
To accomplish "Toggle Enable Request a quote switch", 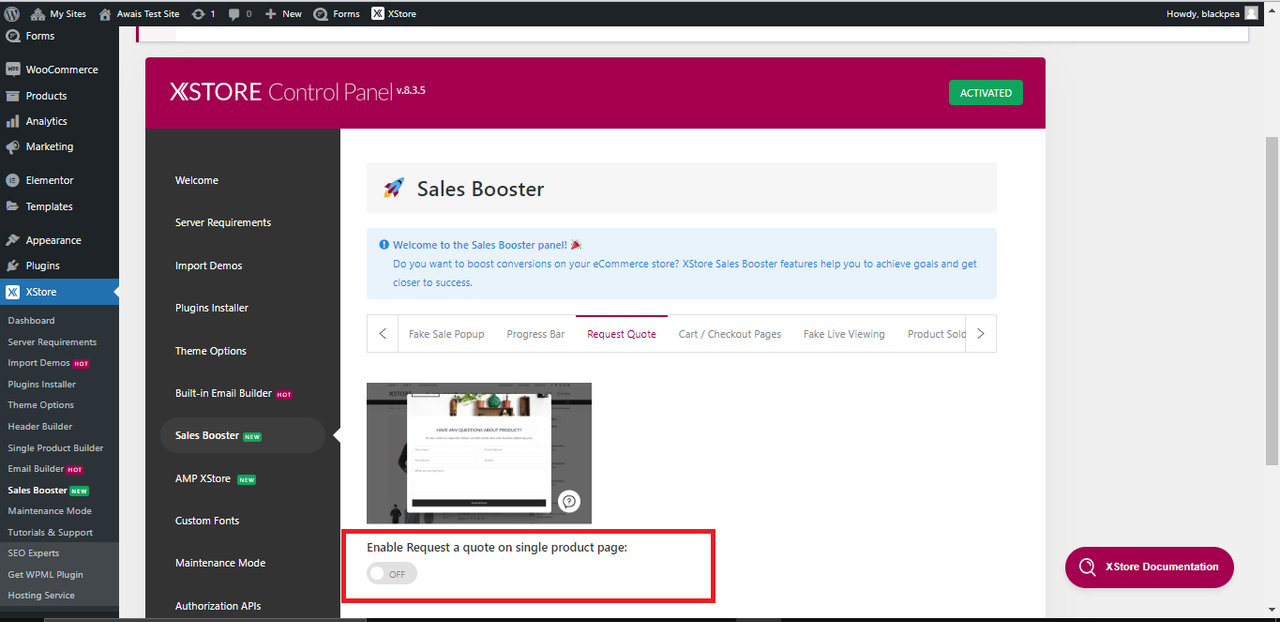I will [x=392, y=574].
